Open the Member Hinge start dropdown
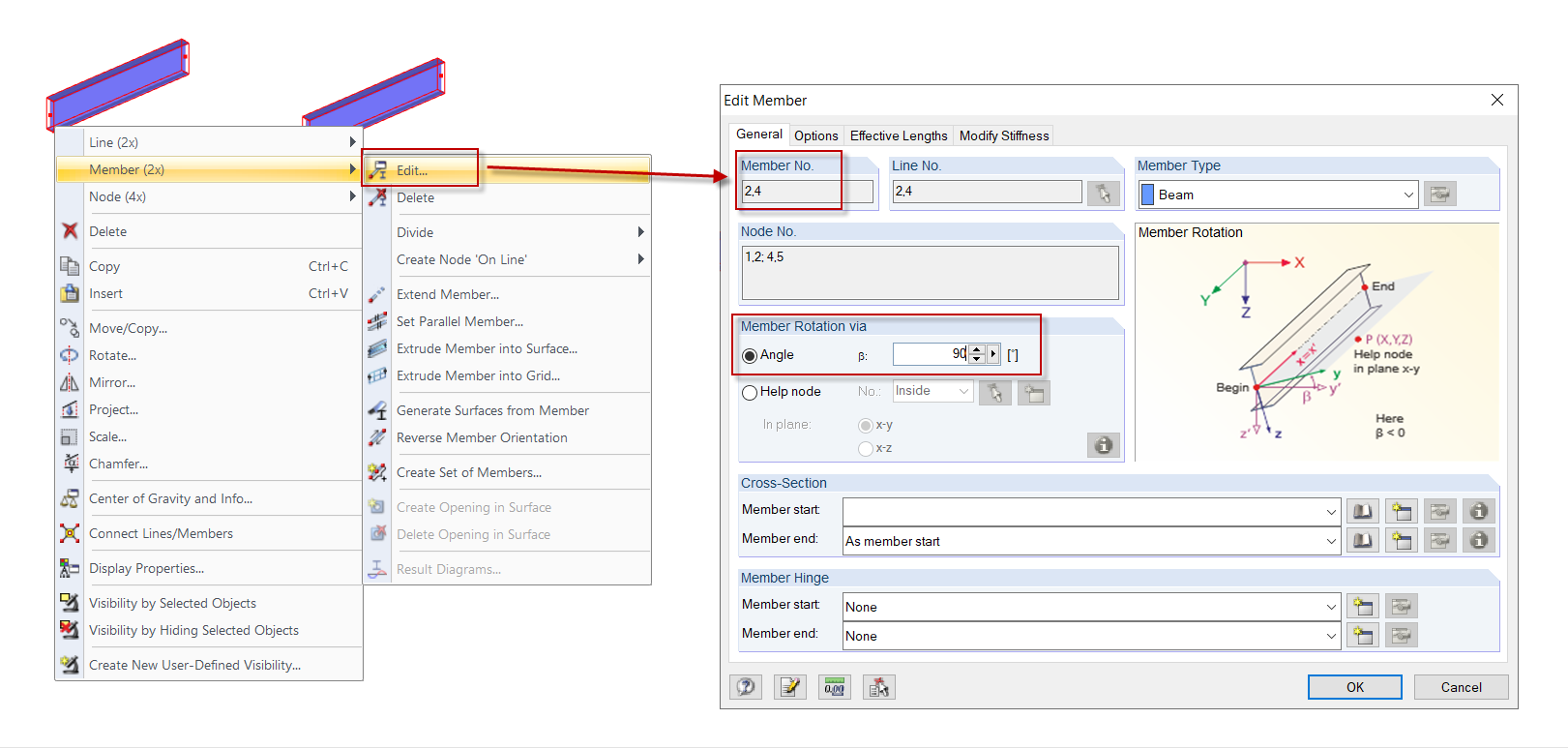The height and width of the screenshot is (749, 1568). [x=1331, y=607]
